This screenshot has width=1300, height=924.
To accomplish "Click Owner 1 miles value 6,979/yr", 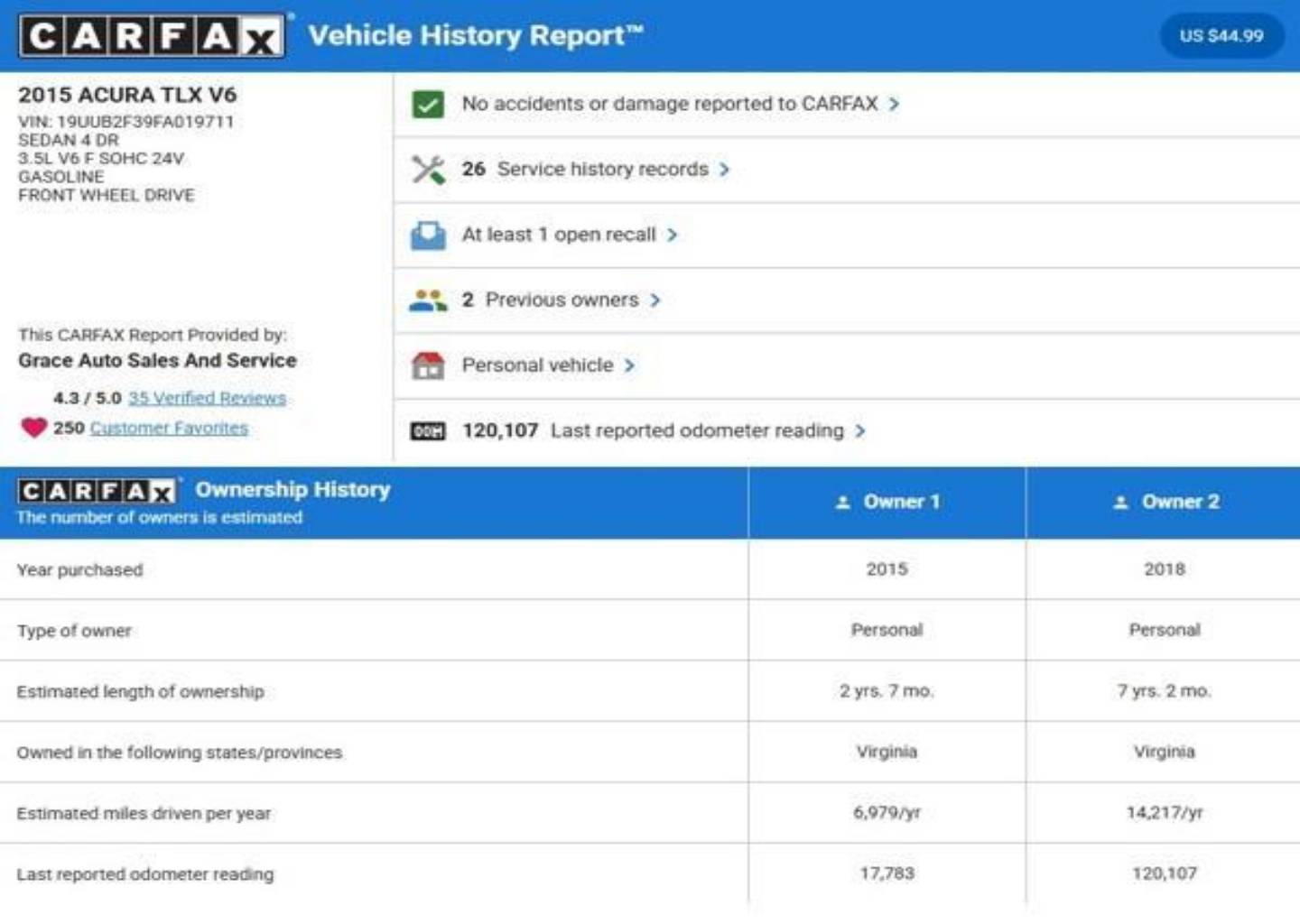I will [887, 813].
